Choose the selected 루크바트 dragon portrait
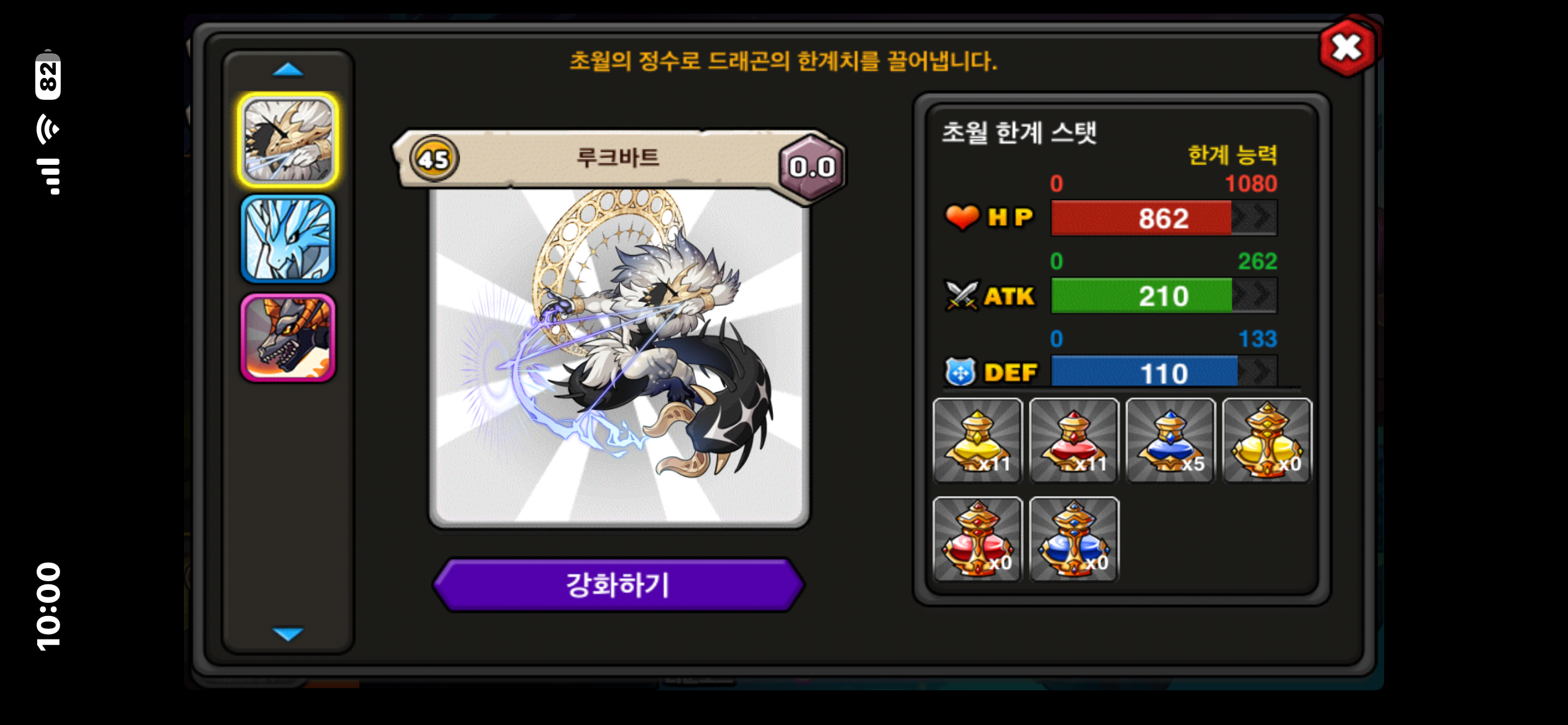1568x725 pixels. coord(288,140)
